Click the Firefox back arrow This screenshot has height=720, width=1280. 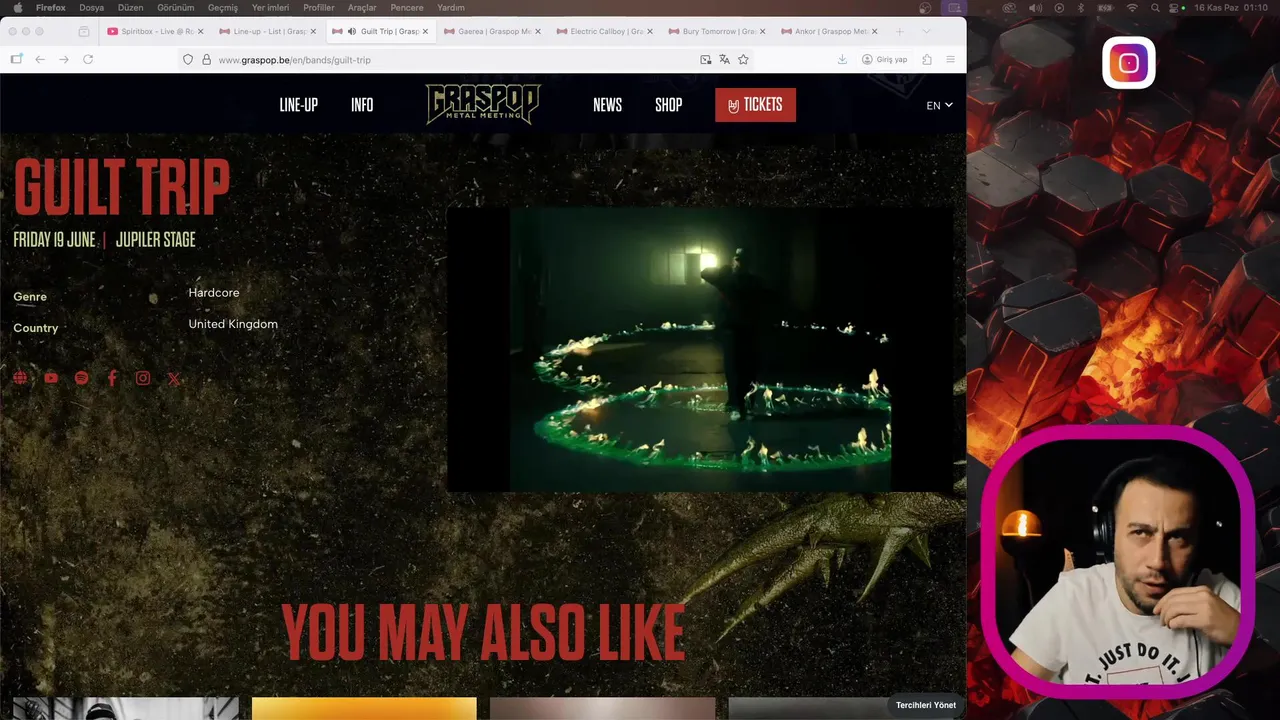pyautogui.click(x=40, y=59)
